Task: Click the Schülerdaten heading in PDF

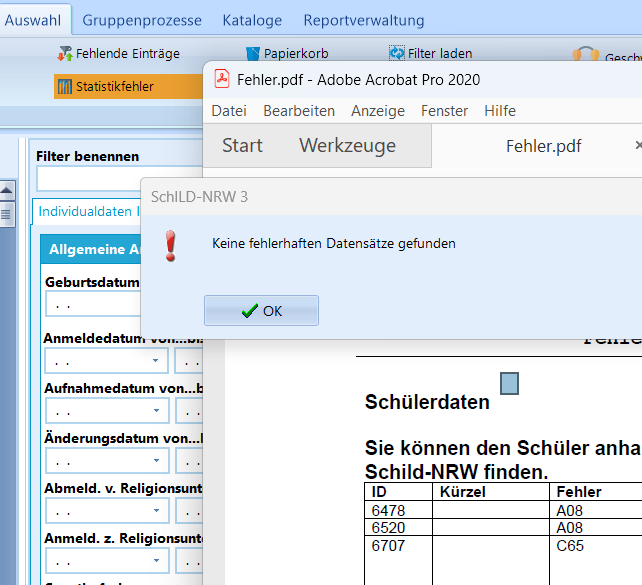Action: pyautogui.click(x=427, y=402)
